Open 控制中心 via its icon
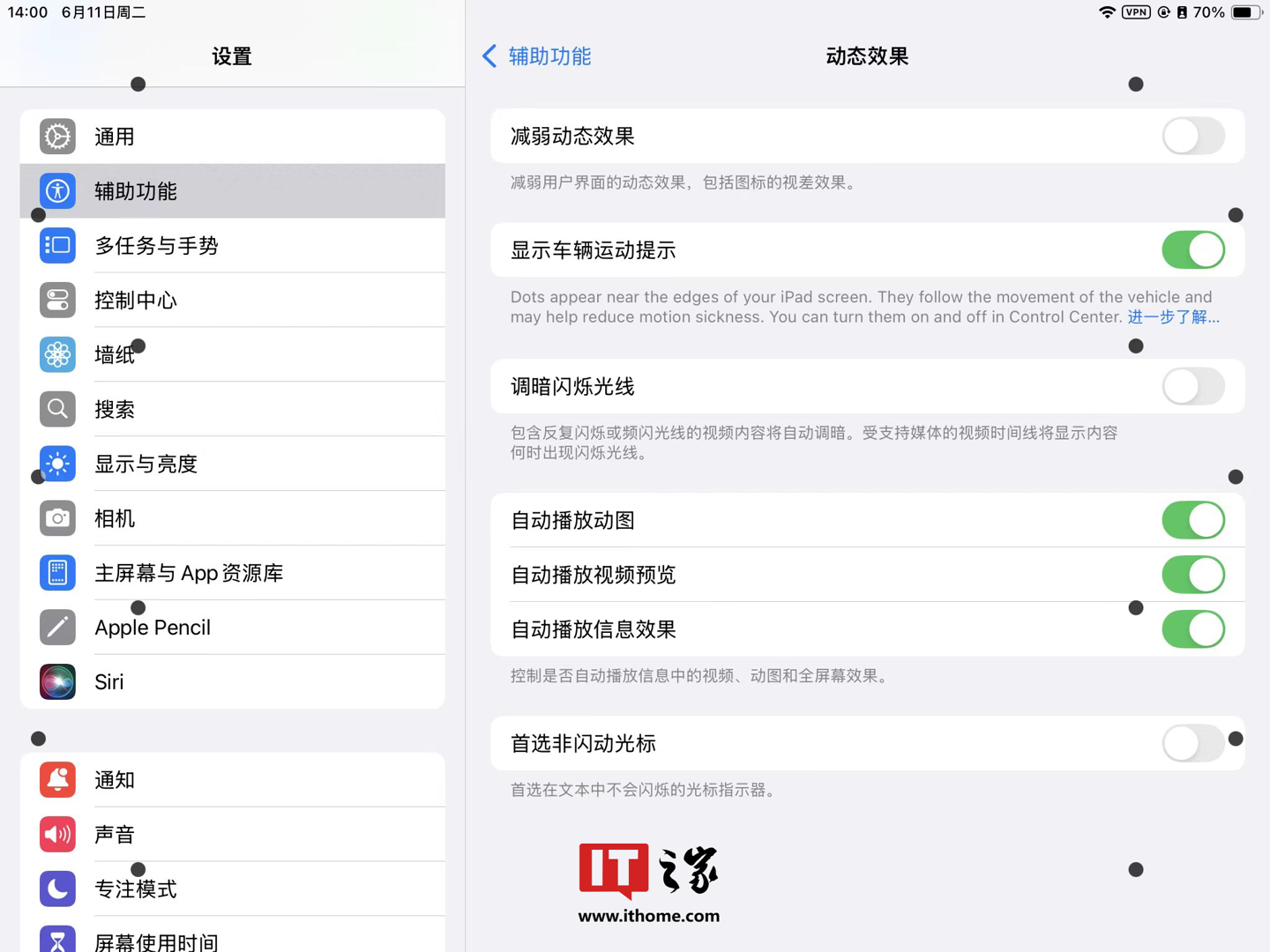This screenshot has height=952, width=1270. pyautogui.click(x=57, y=301)
